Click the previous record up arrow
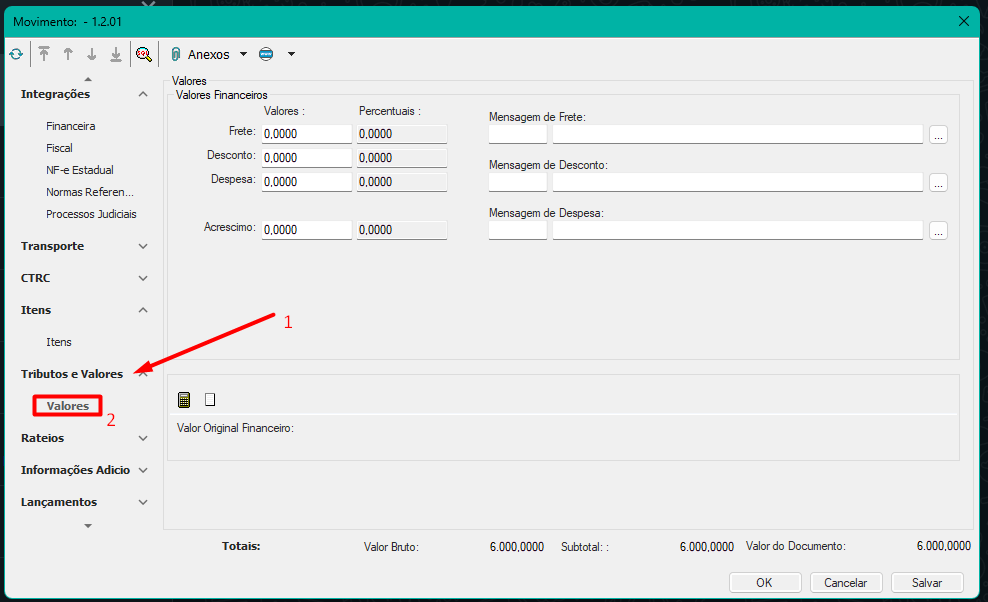The height and width of the screenshot is (602, 988). (x=68, y=54)
